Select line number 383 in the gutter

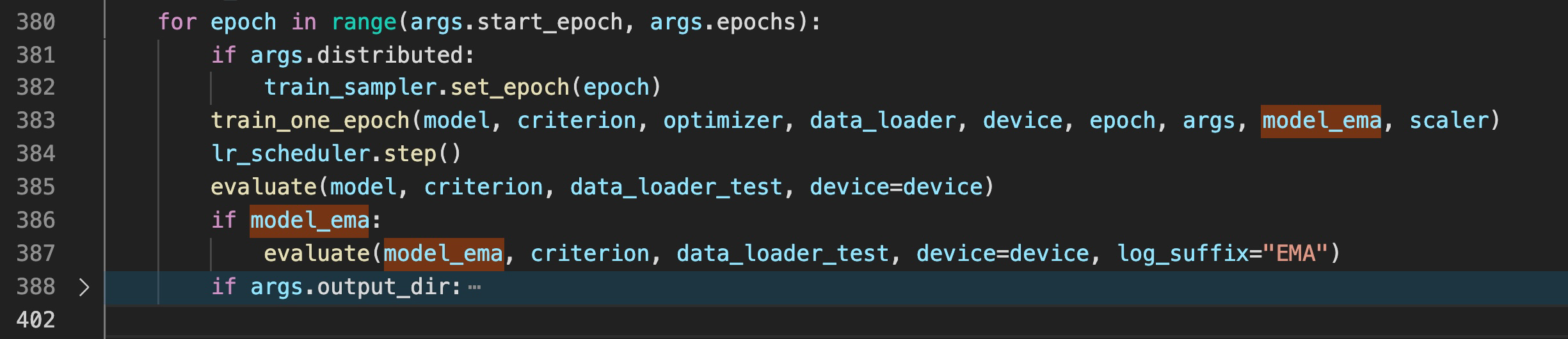[36, 121]
